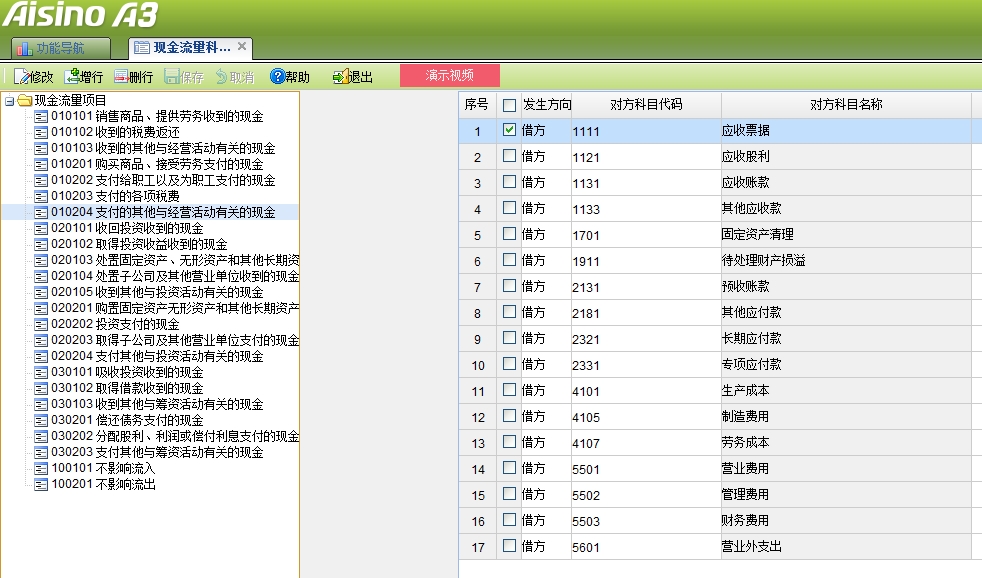Click the 演示视频 red button
The height and width of the screenshot is (578, 982).
coord(450,76)
